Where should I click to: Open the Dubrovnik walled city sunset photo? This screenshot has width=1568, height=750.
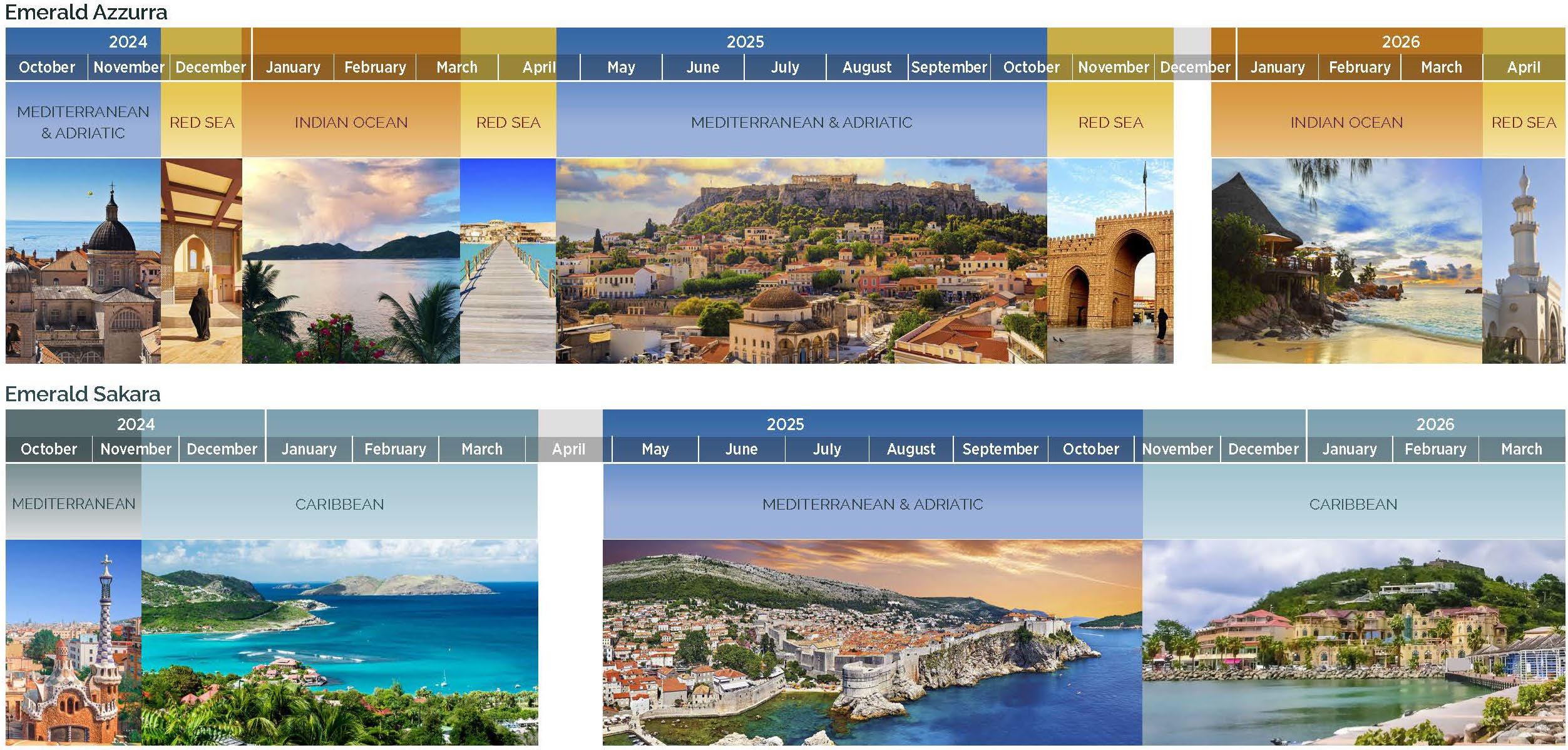872,643
